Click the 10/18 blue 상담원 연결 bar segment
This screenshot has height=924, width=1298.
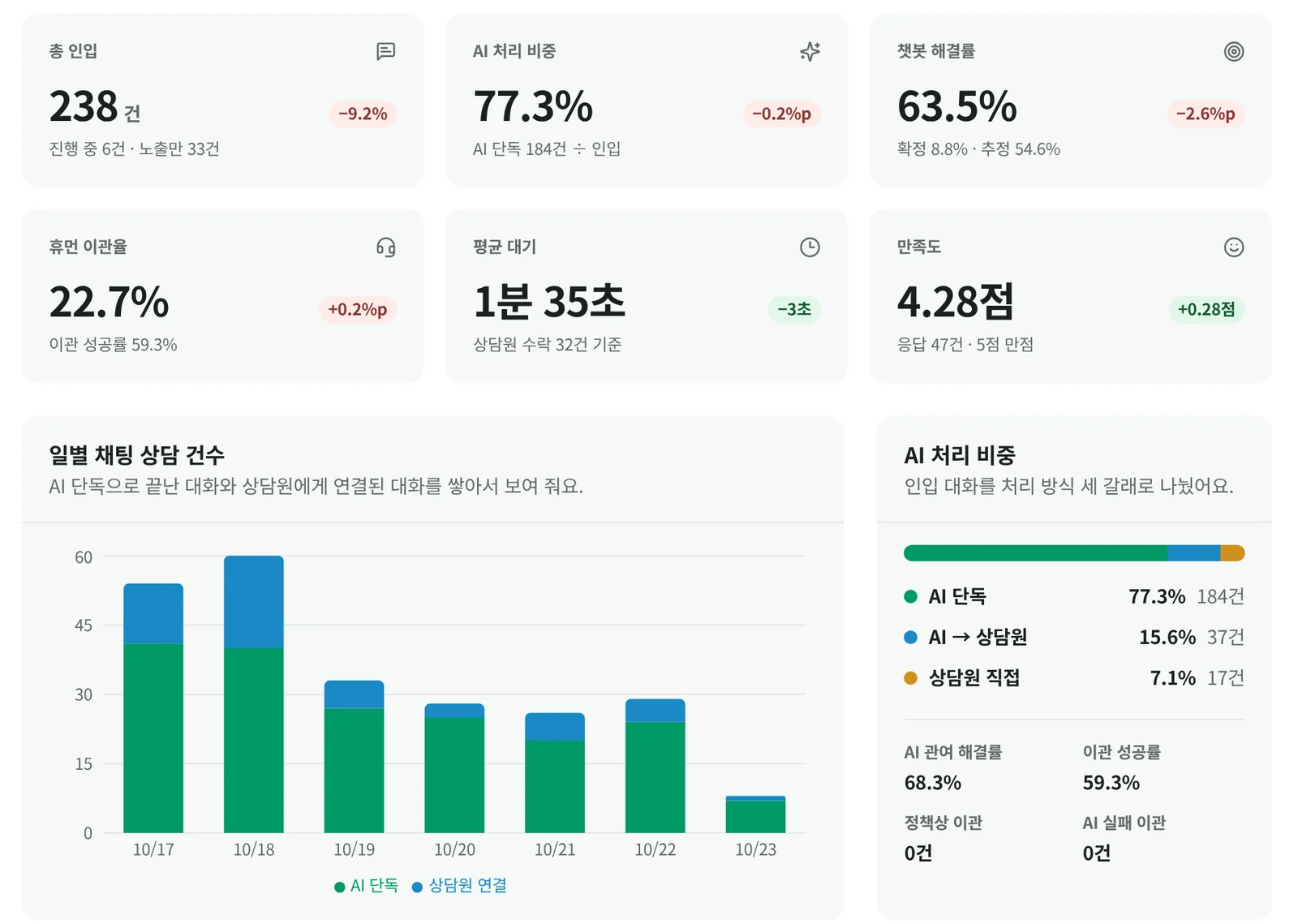point(254,602)
